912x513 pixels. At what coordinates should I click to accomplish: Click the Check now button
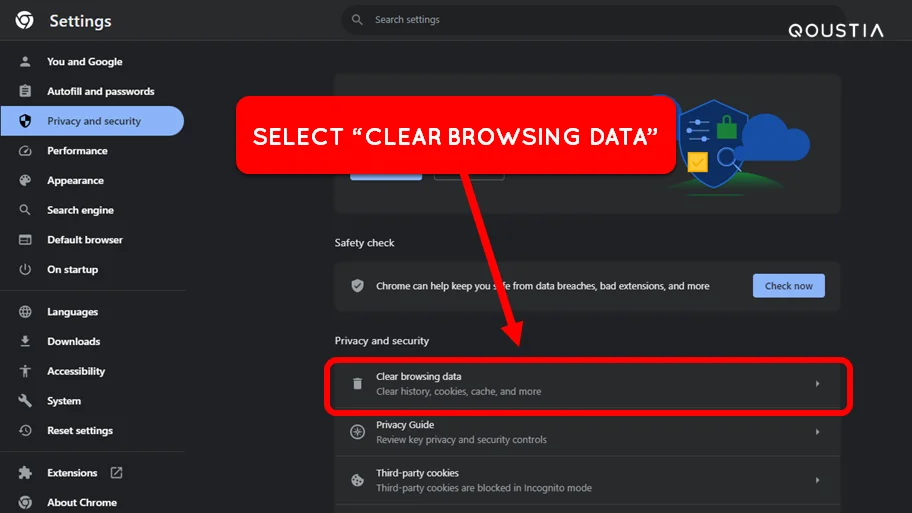(789, 286)
